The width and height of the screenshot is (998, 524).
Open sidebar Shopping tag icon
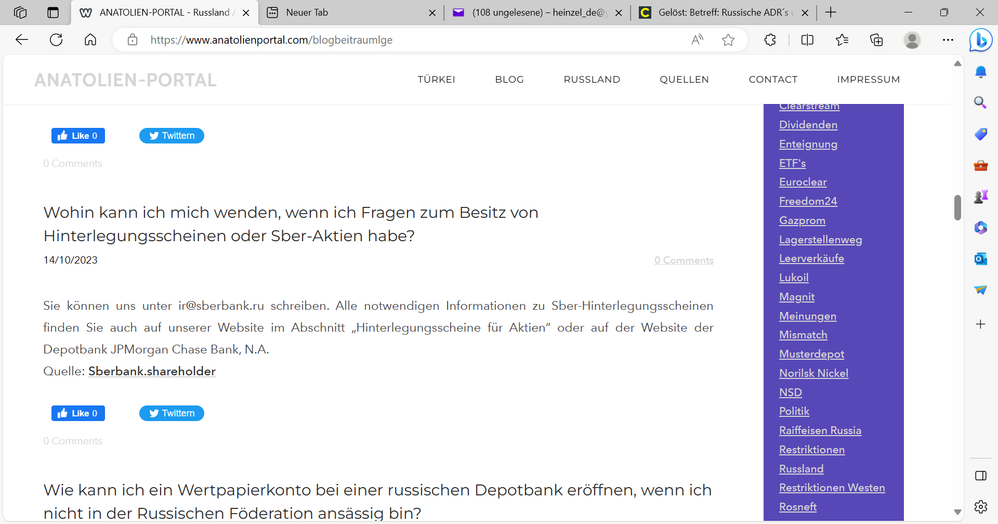point(981,134)
